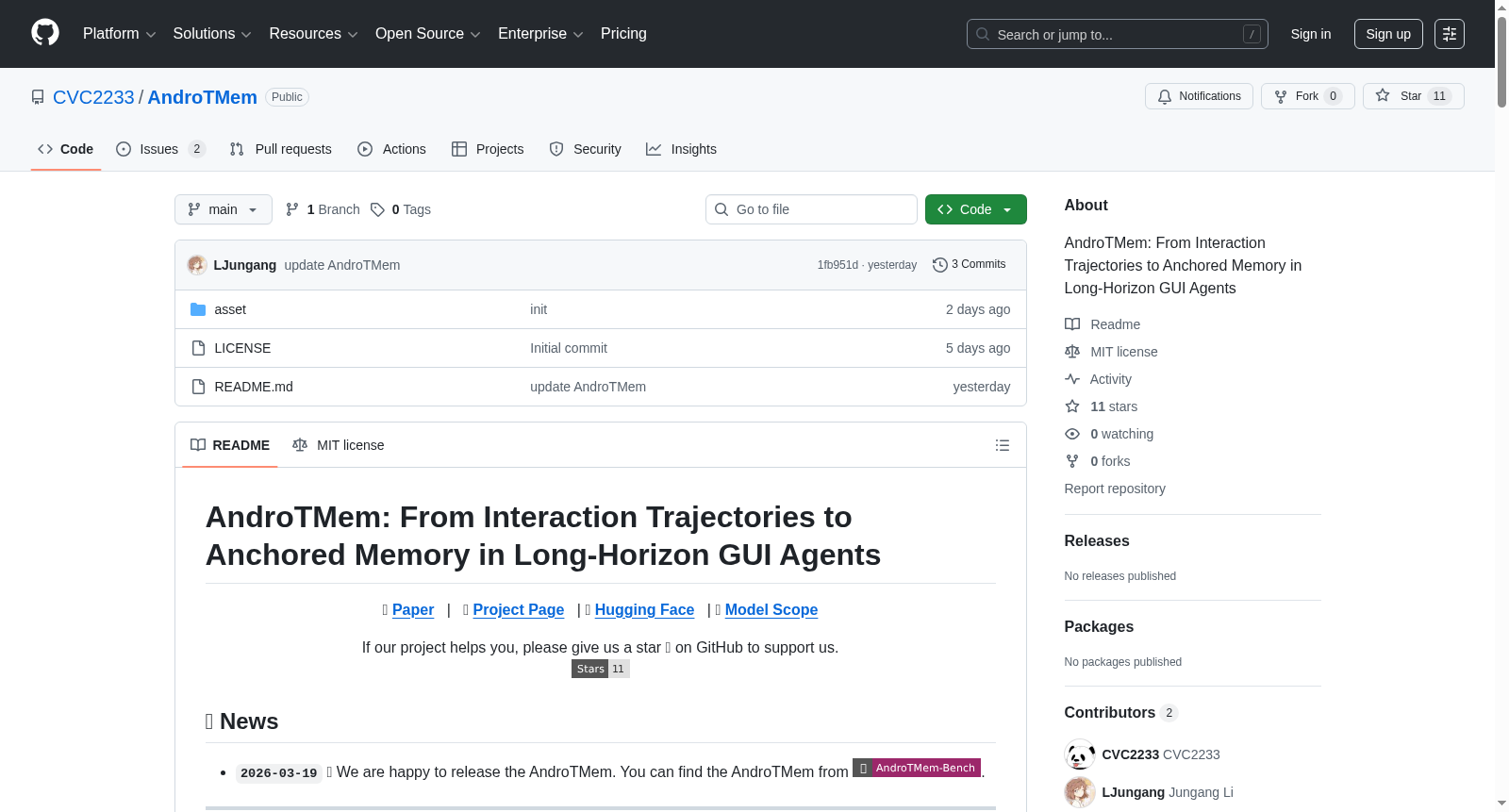Click the book icon beside Readme
Image resolution: width=1509 pixels, height=812 pixels.
[1072, 324]
